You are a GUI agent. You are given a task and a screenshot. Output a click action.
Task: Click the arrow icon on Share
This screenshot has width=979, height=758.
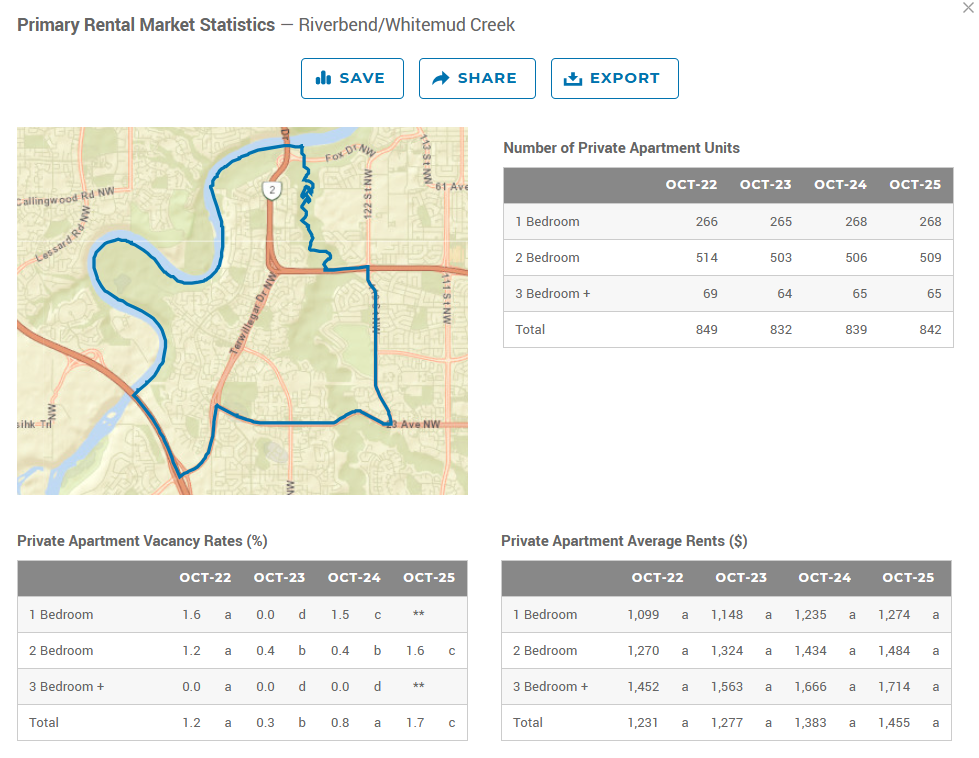point(441,78)
